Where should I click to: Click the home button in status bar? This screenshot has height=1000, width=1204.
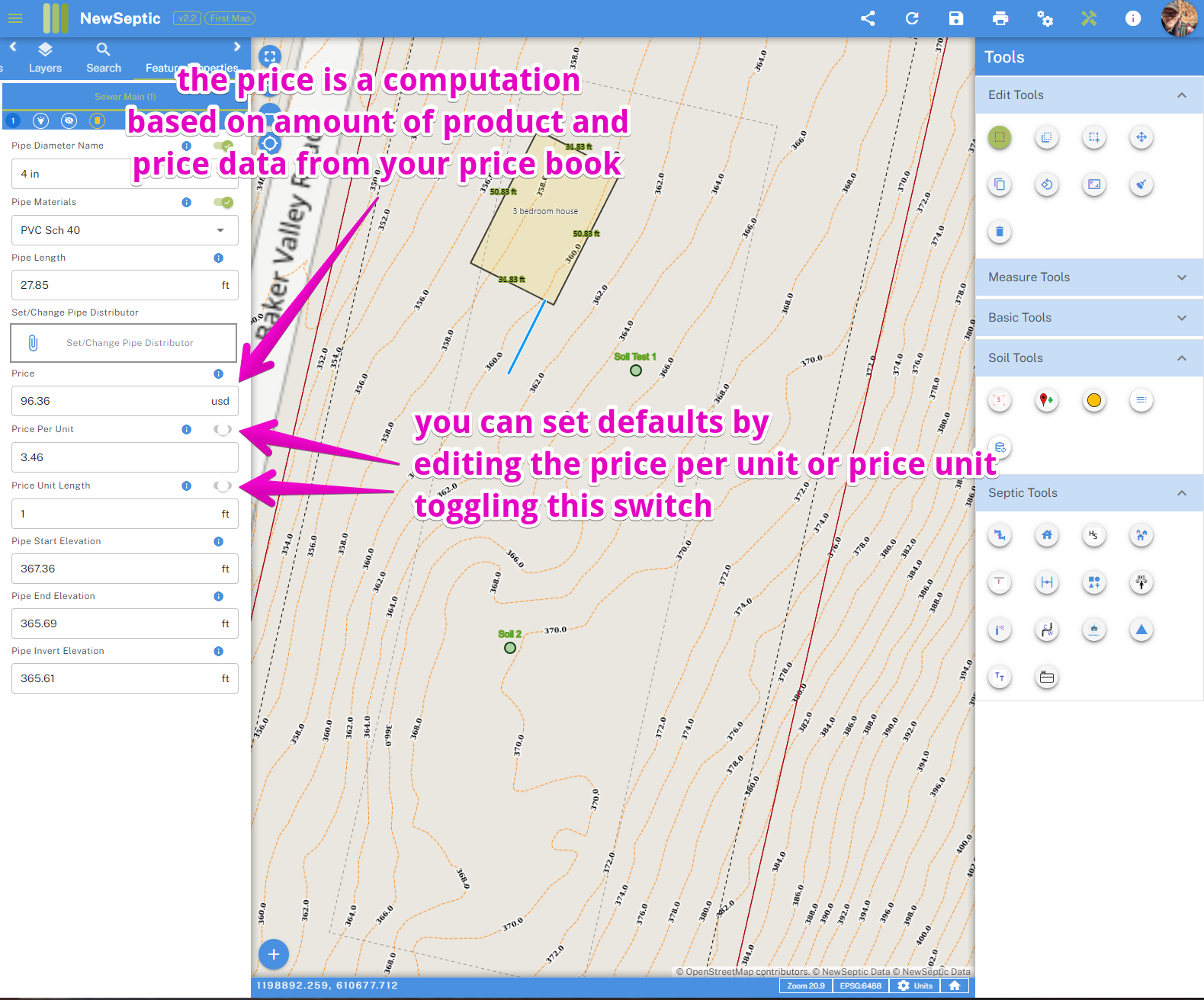[x=955, y=986]
